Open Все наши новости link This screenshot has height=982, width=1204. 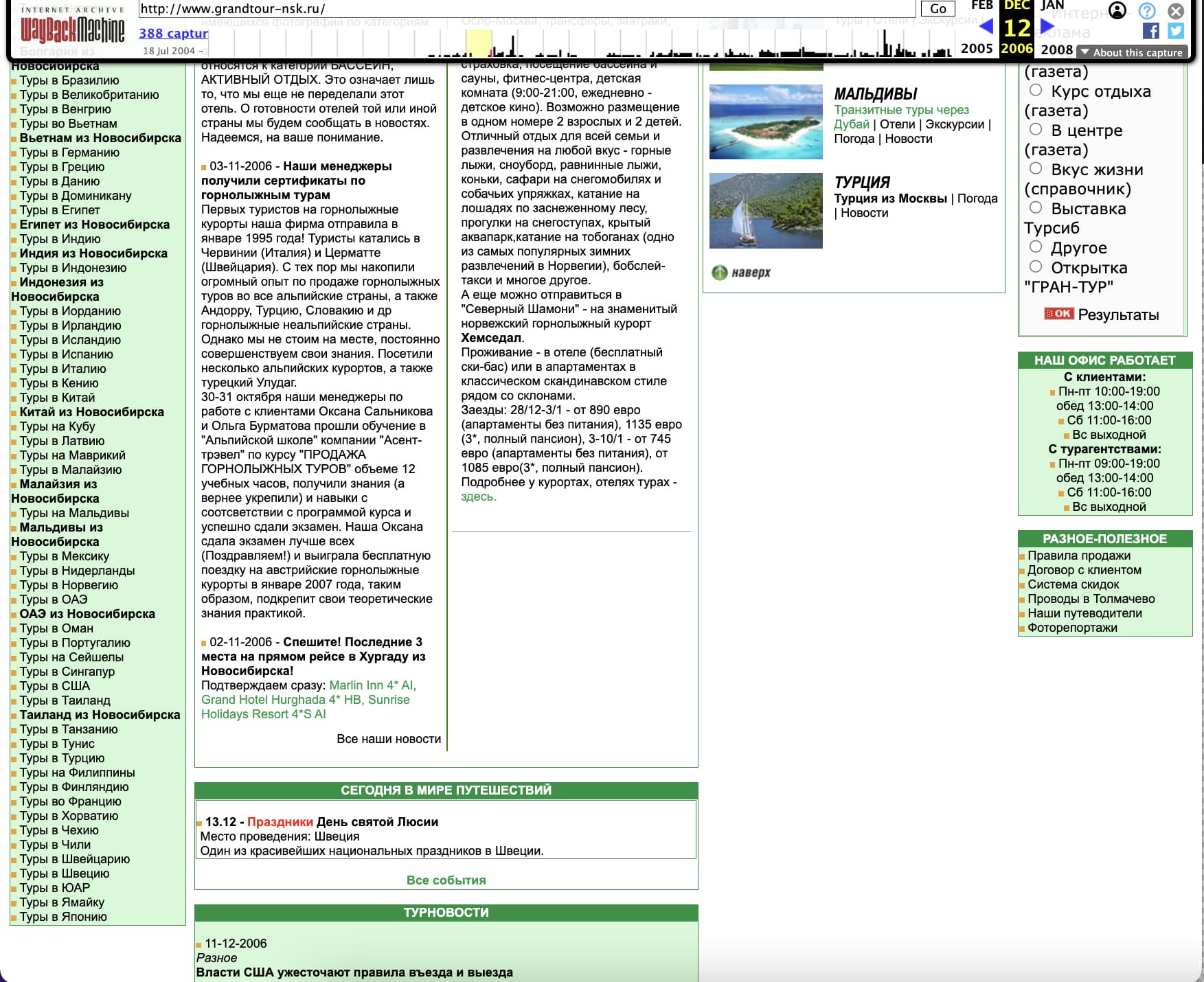(x=389, y=739)
